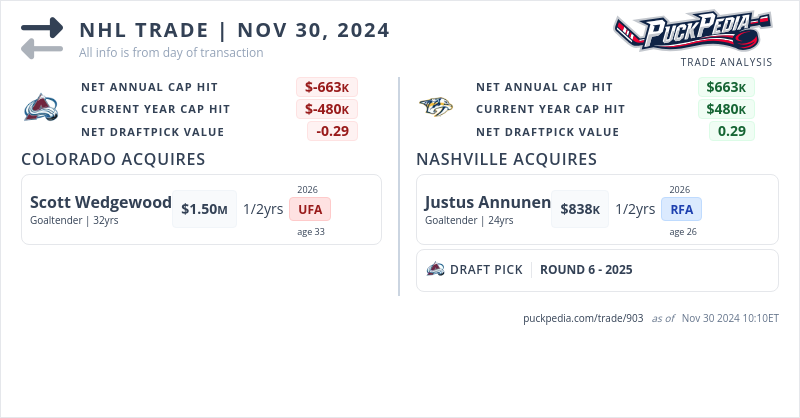Click Wedgewood's $1.50M cap hit box

pos(204,209)
